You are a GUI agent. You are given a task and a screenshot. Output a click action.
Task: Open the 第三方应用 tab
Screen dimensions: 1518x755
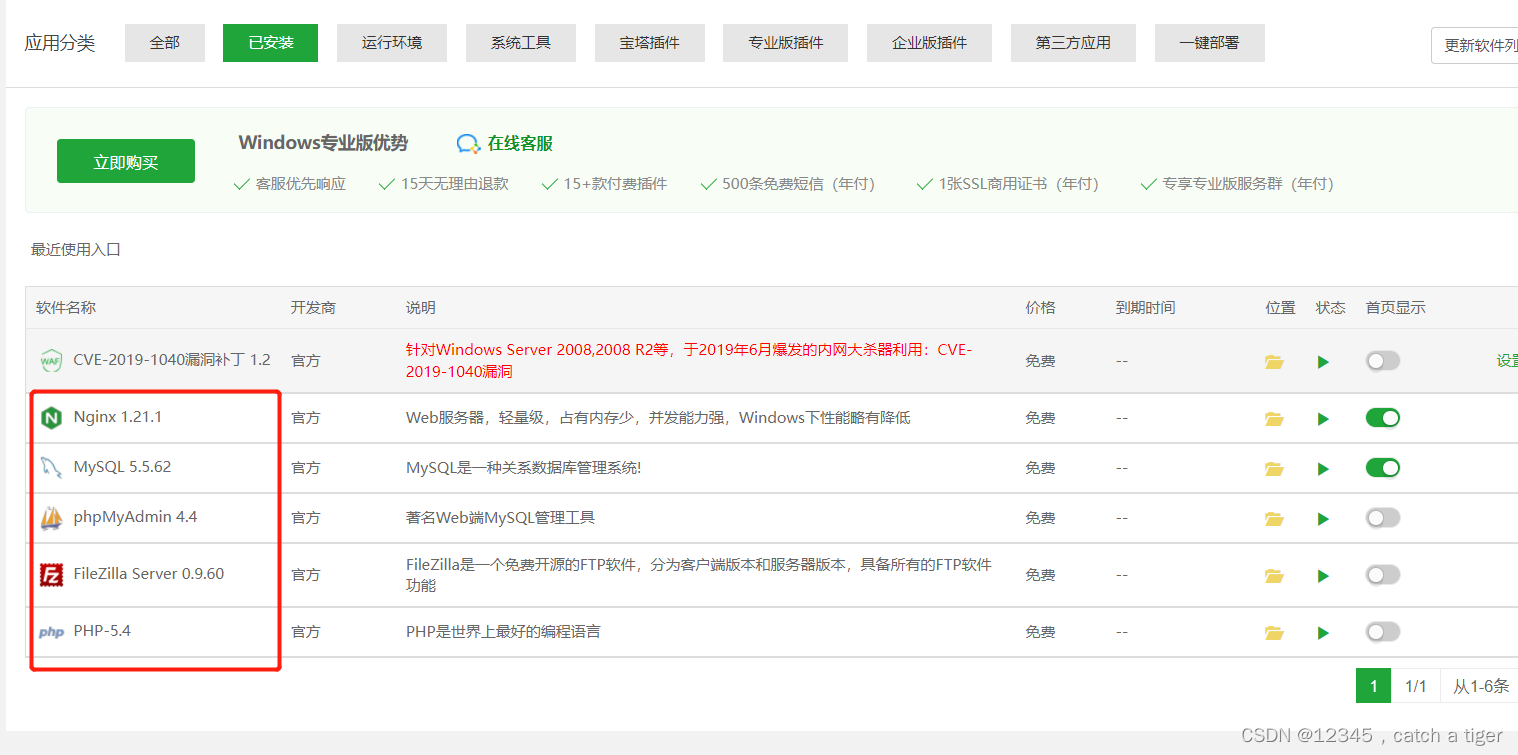pos(1073,43)
